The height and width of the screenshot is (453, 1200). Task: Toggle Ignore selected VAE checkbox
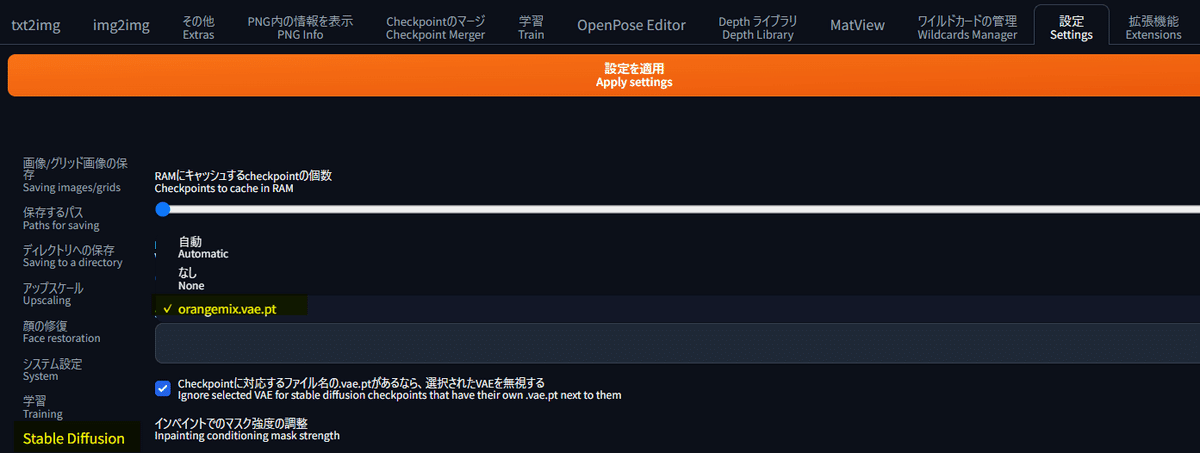[x=163, y=388]
